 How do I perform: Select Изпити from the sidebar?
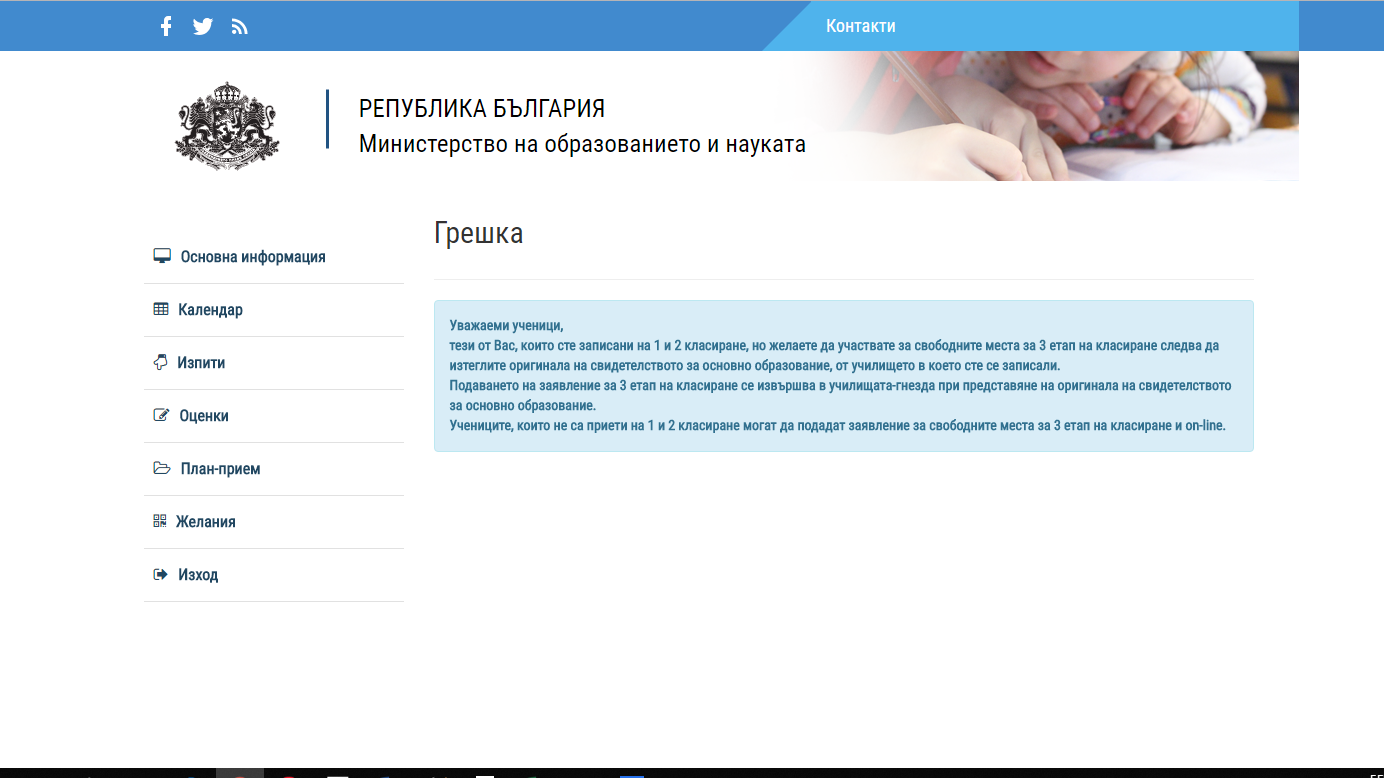pyautogui.click(x=201, y=363)
